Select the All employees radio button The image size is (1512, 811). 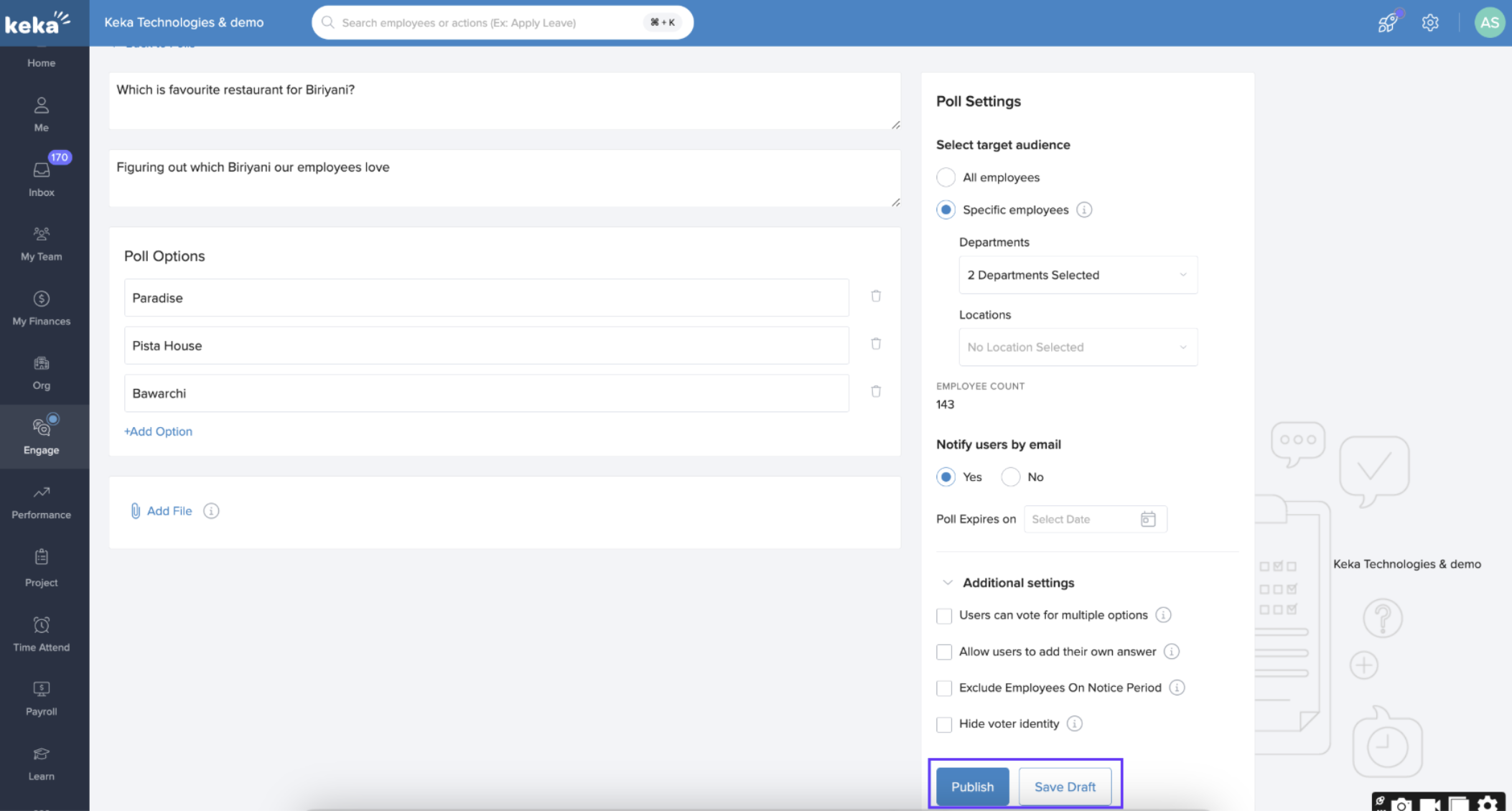coord(946,177)
